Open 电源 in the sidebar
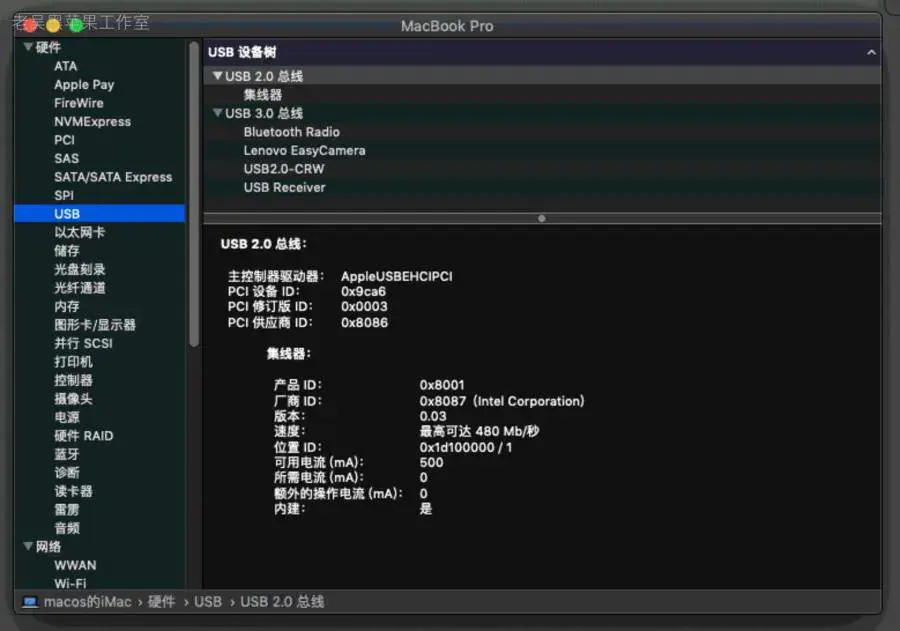 (67, 417)
